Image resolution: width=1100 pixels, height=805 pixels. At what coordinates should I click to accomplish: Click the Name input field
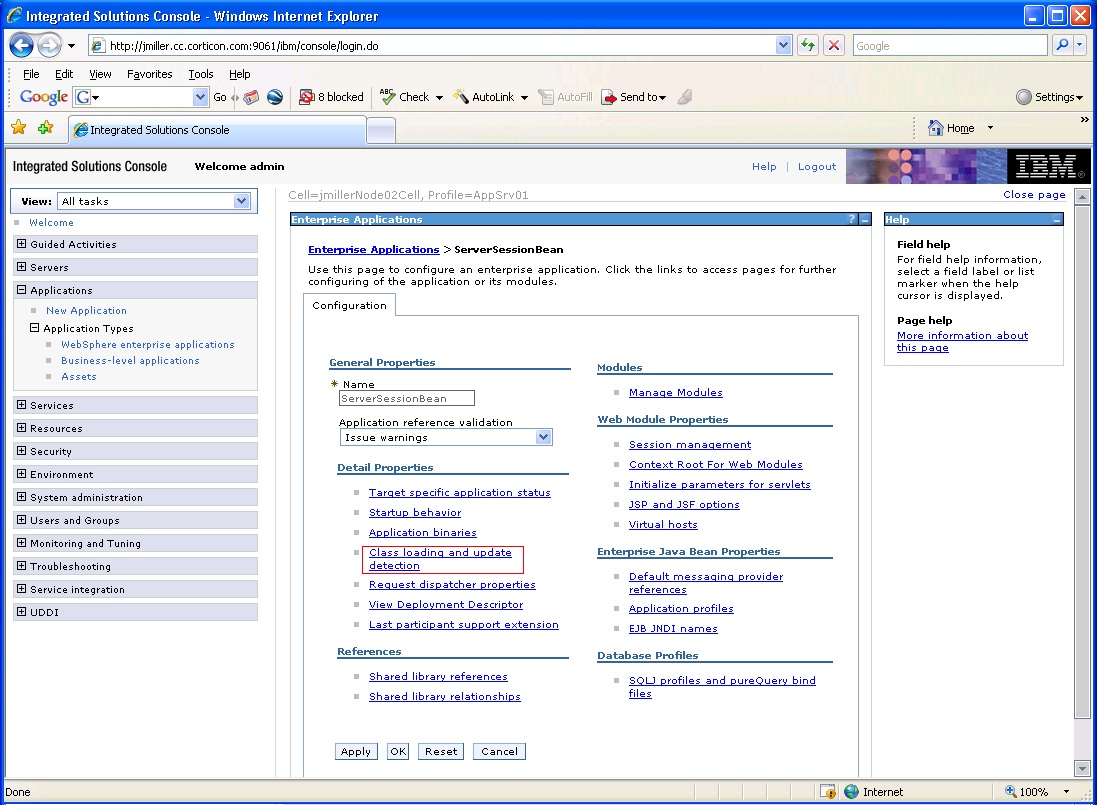407,398
